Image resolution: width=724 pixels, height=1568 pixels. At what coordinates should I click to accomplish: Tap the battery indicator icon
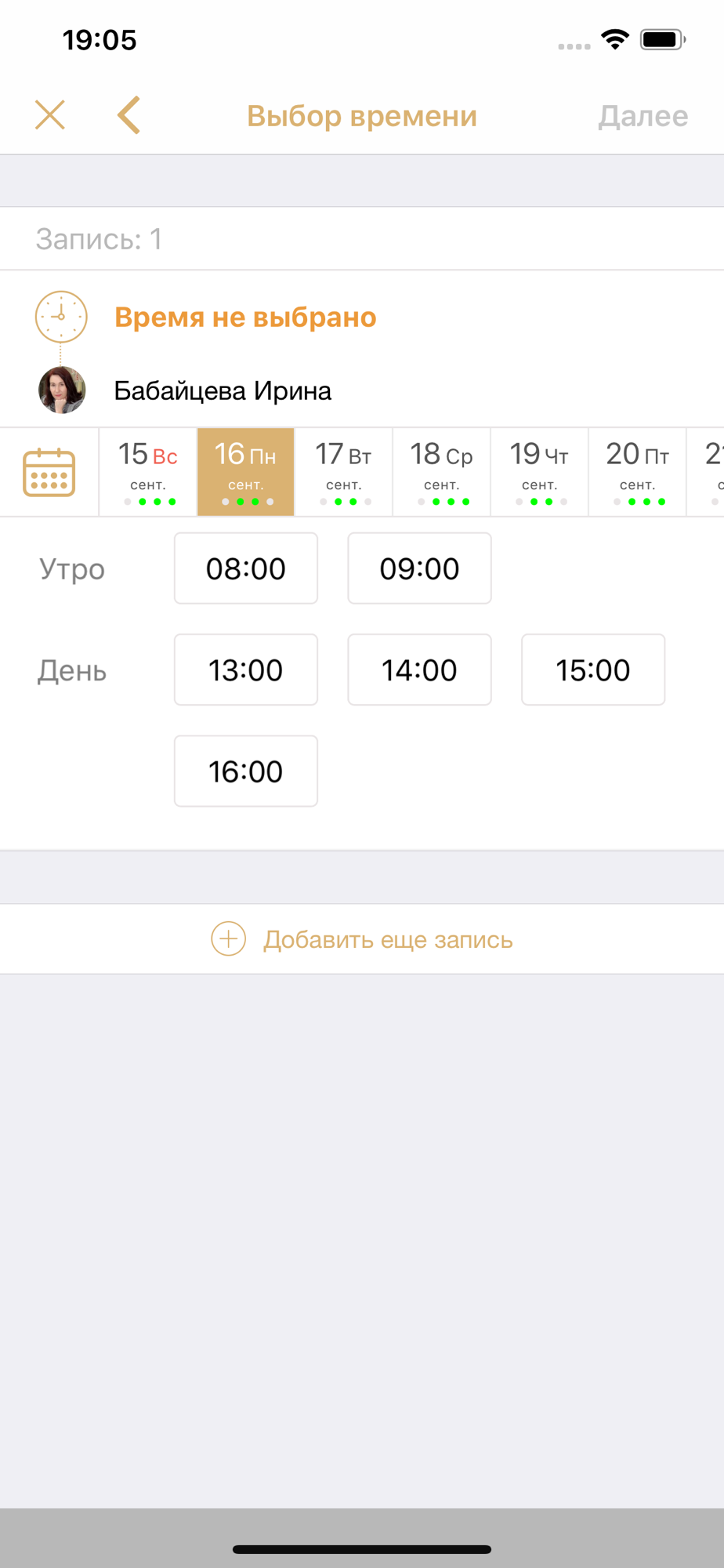663,39
